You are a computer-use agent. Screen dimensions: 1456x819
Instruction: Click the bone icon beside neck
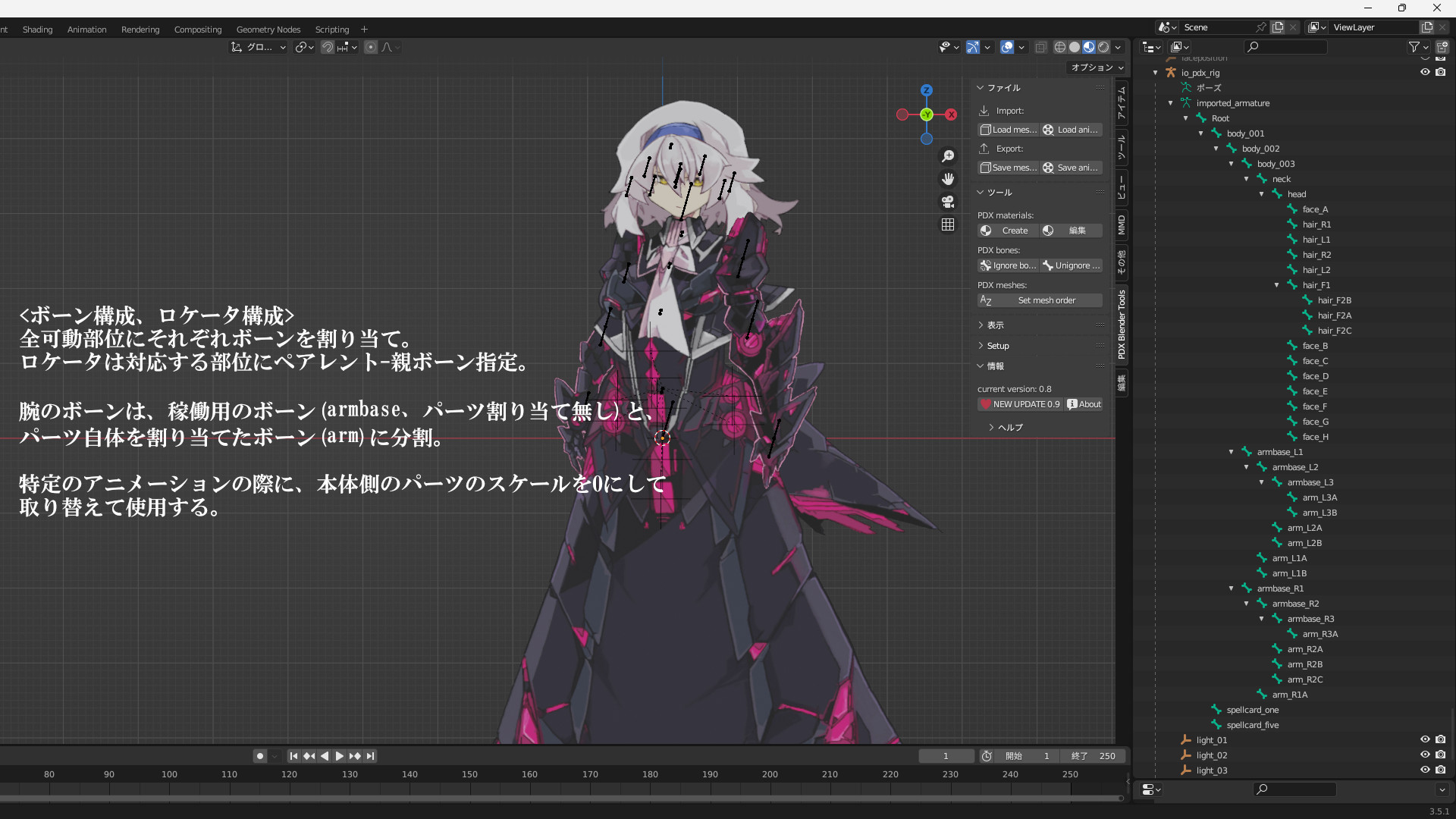click(x=1262, y=179)
